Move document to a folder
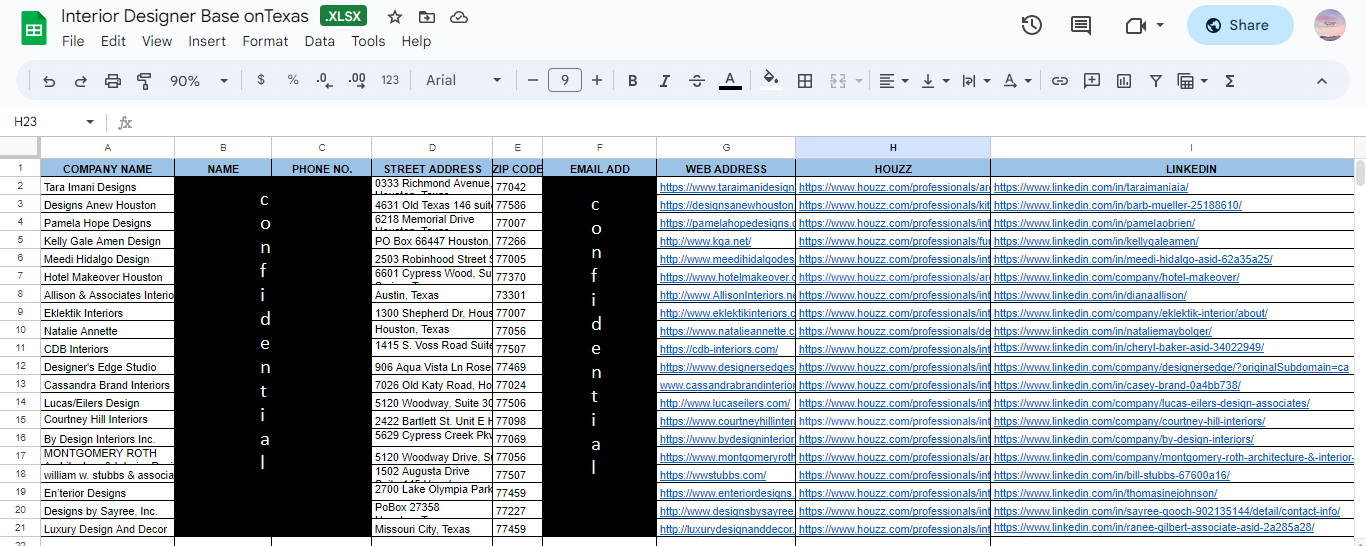The height and width of the screenshot is (546, 1366). (x=427, y=17)
